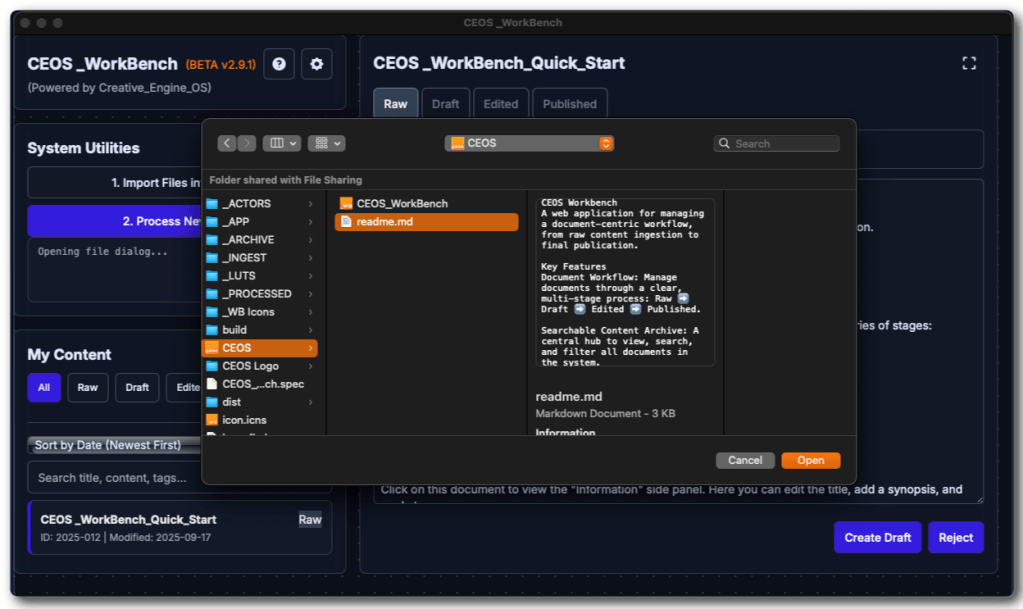Screen dimensions: 1023x609
Task: Click the fullscreen expand icon
Action: (x=968, y=63)
